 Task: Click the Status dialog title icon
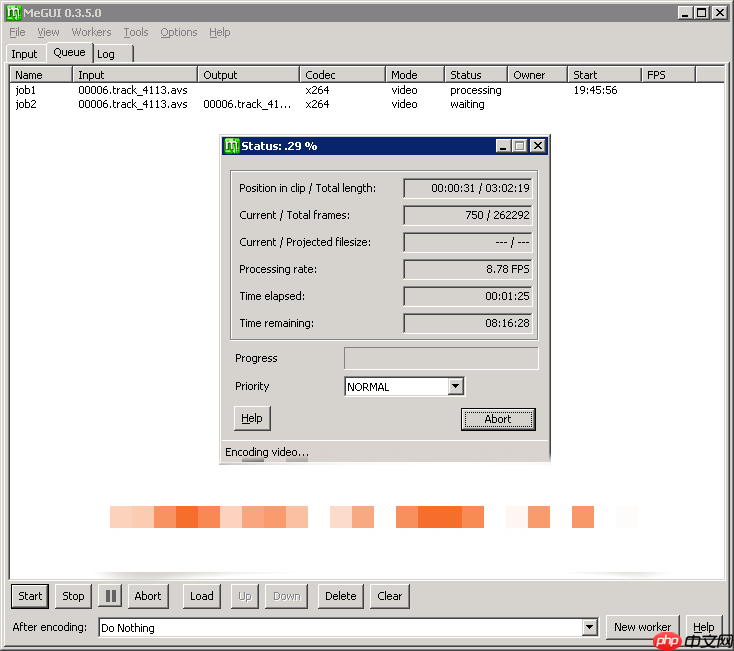coord(231,146)
